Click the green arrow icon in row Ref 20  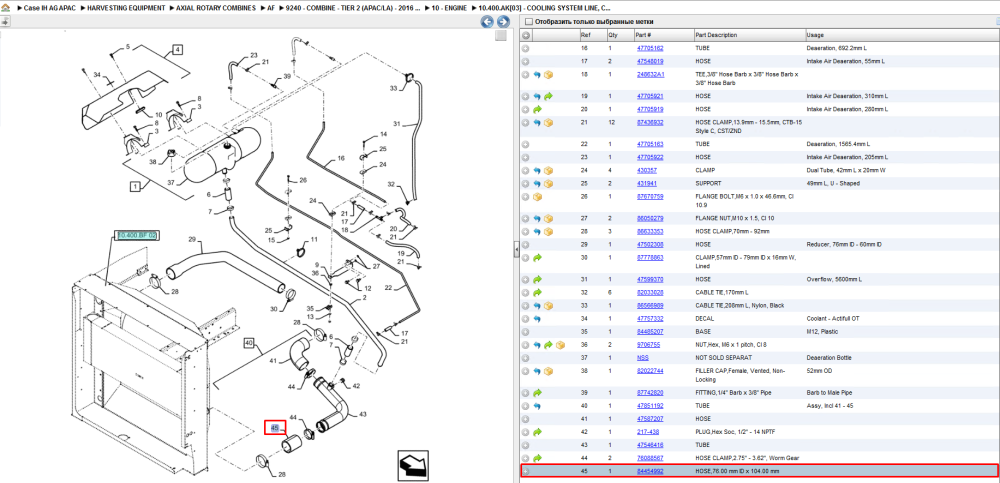pyautogui.click(x=537, y=109)
